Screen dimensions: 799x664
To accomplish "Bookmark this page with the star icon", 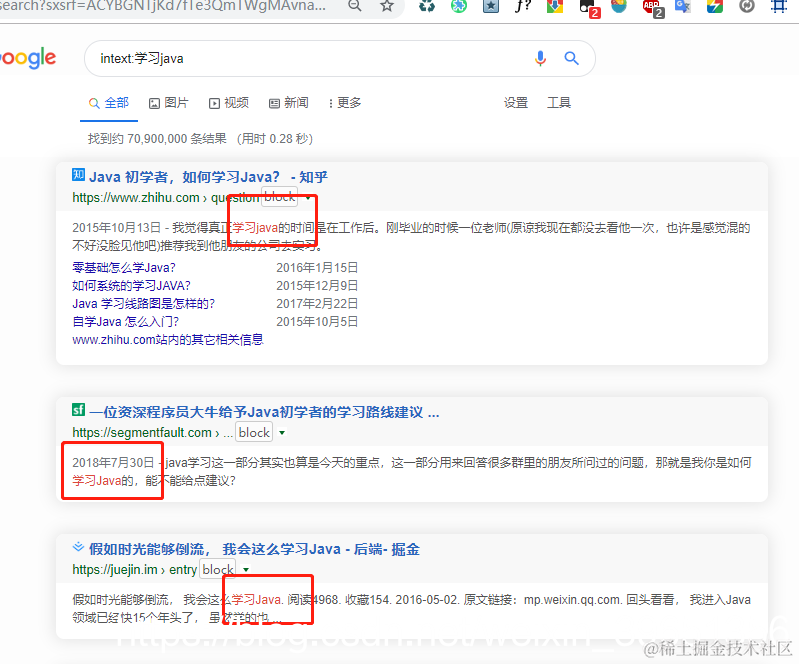I will [387, 6].
